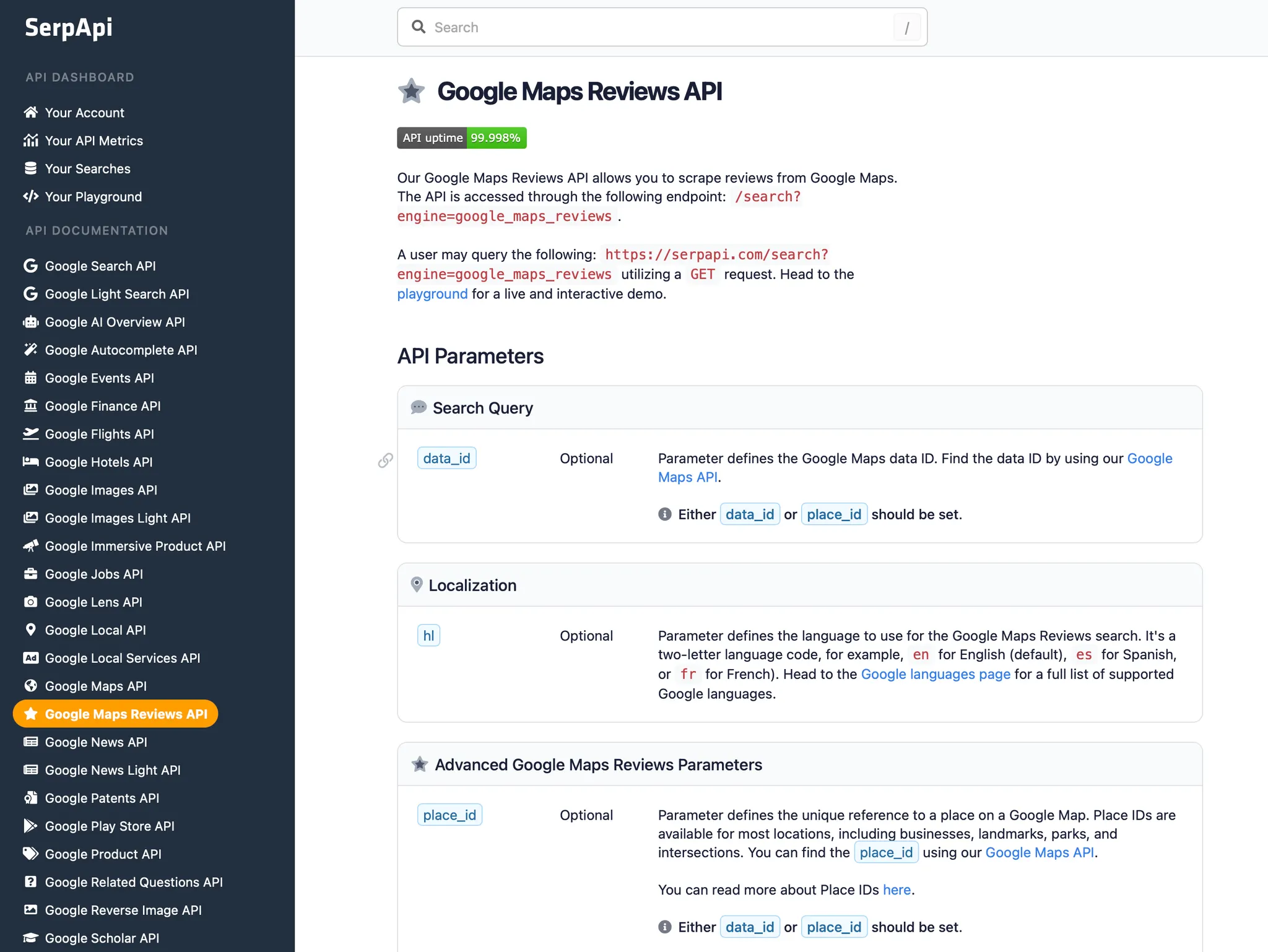The height and width of the screenshot is (952, 1268).
Task: Click the robot icon for Google AI Overview
Action: point(30,322)
